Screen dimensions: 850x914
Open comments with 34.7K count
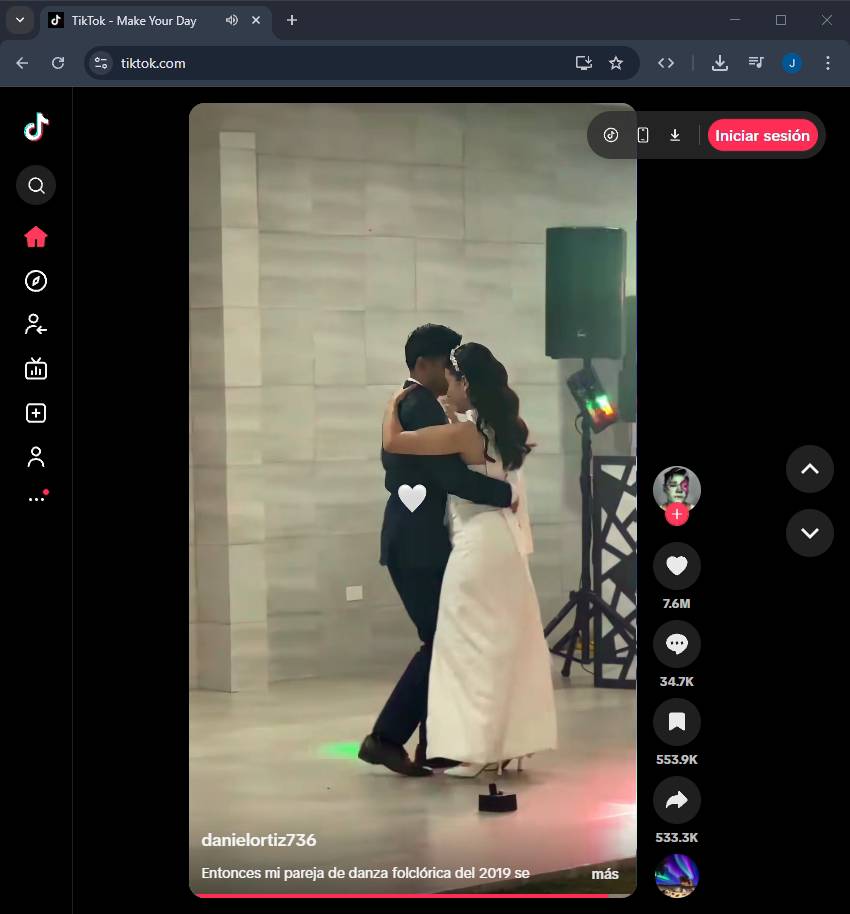click(x=677, y=645)
